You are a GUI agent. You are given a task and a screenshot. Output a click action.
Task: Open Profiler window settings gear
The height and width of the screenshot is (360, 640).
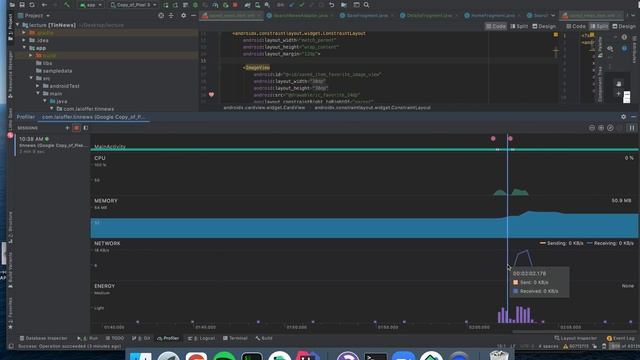(x=623, y=117)
